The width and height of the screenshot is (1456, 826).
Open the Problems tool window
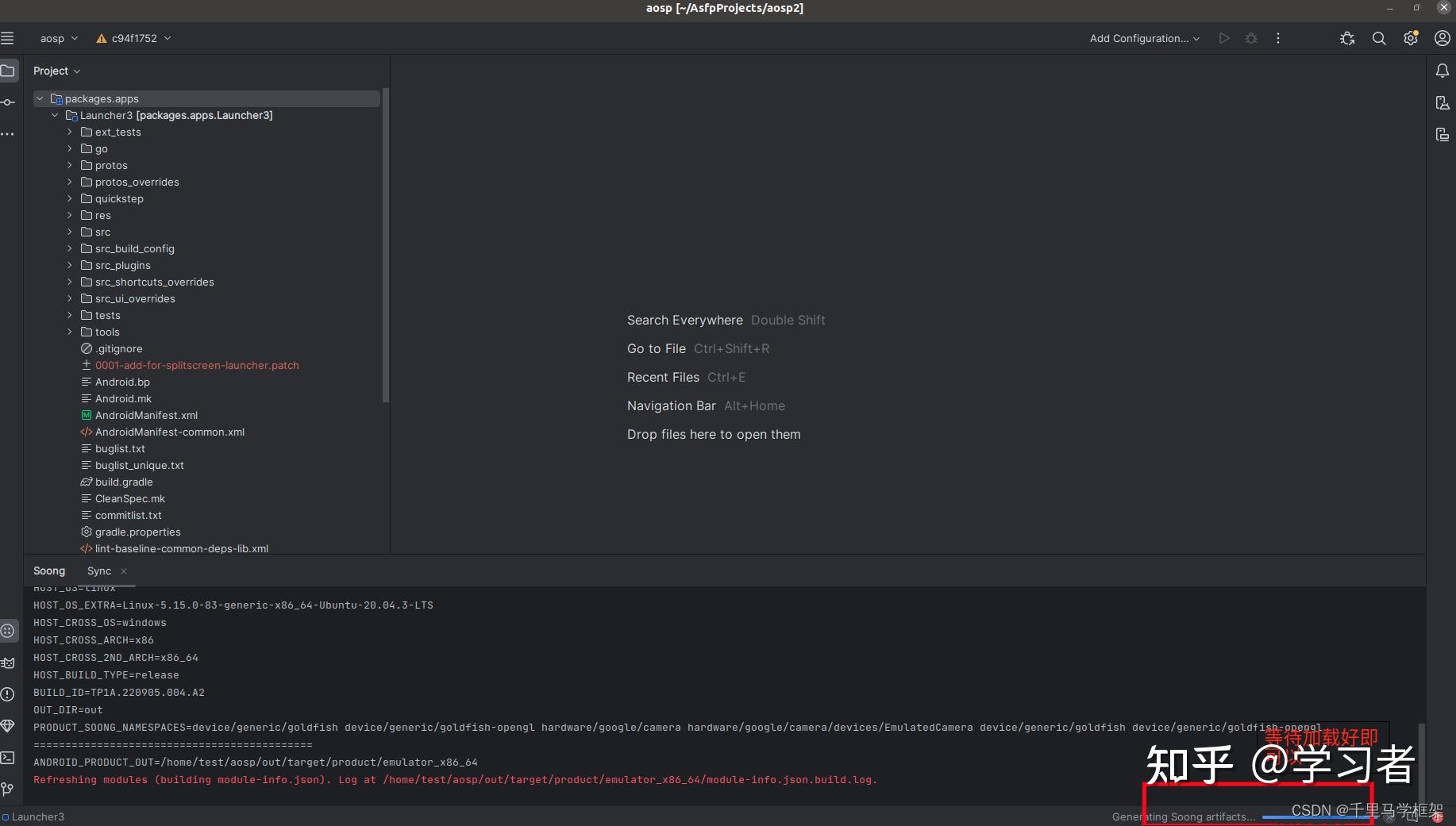coord(8,694)
